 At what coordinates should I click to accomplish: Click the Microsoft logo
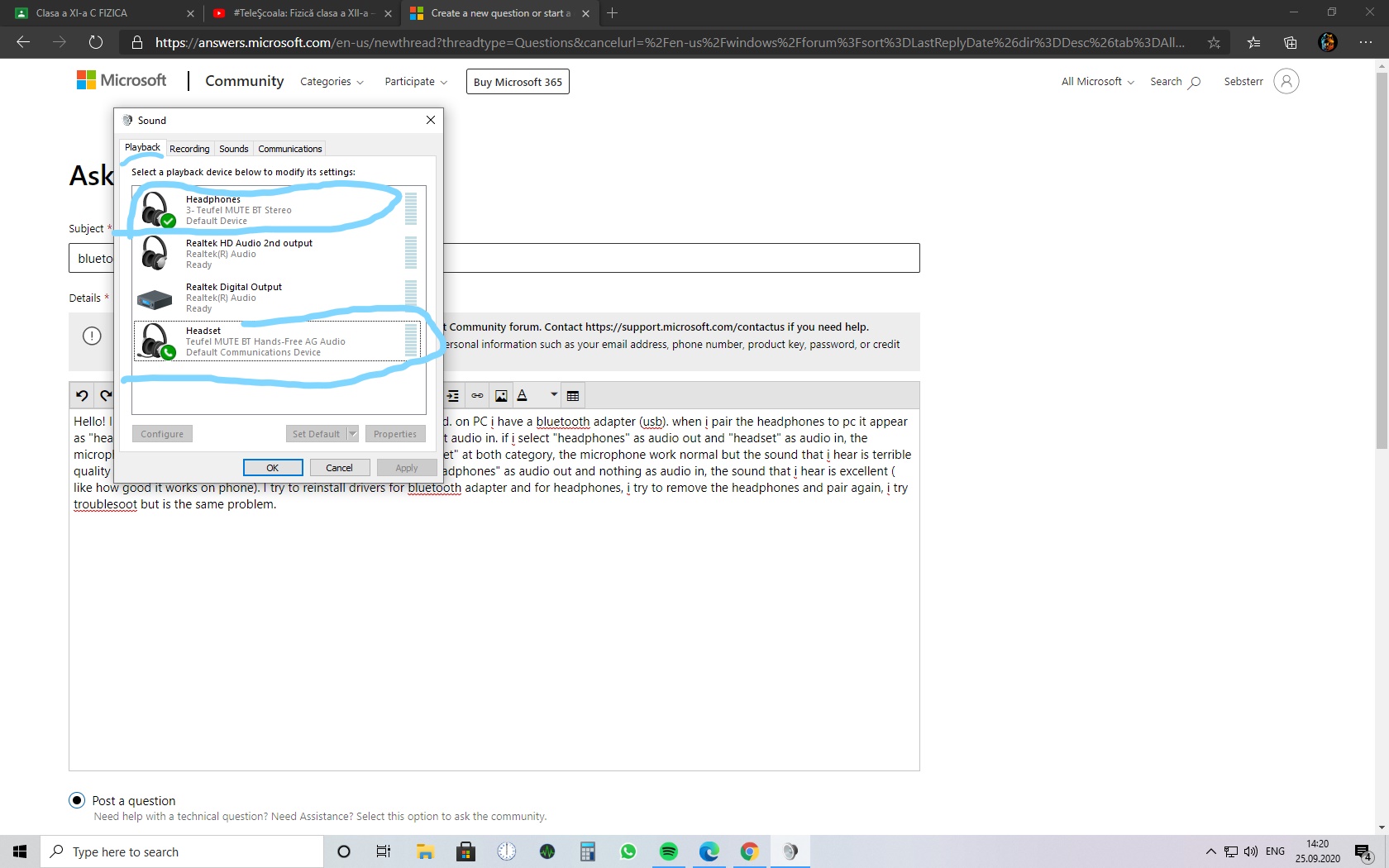click(x=122, y=80)
